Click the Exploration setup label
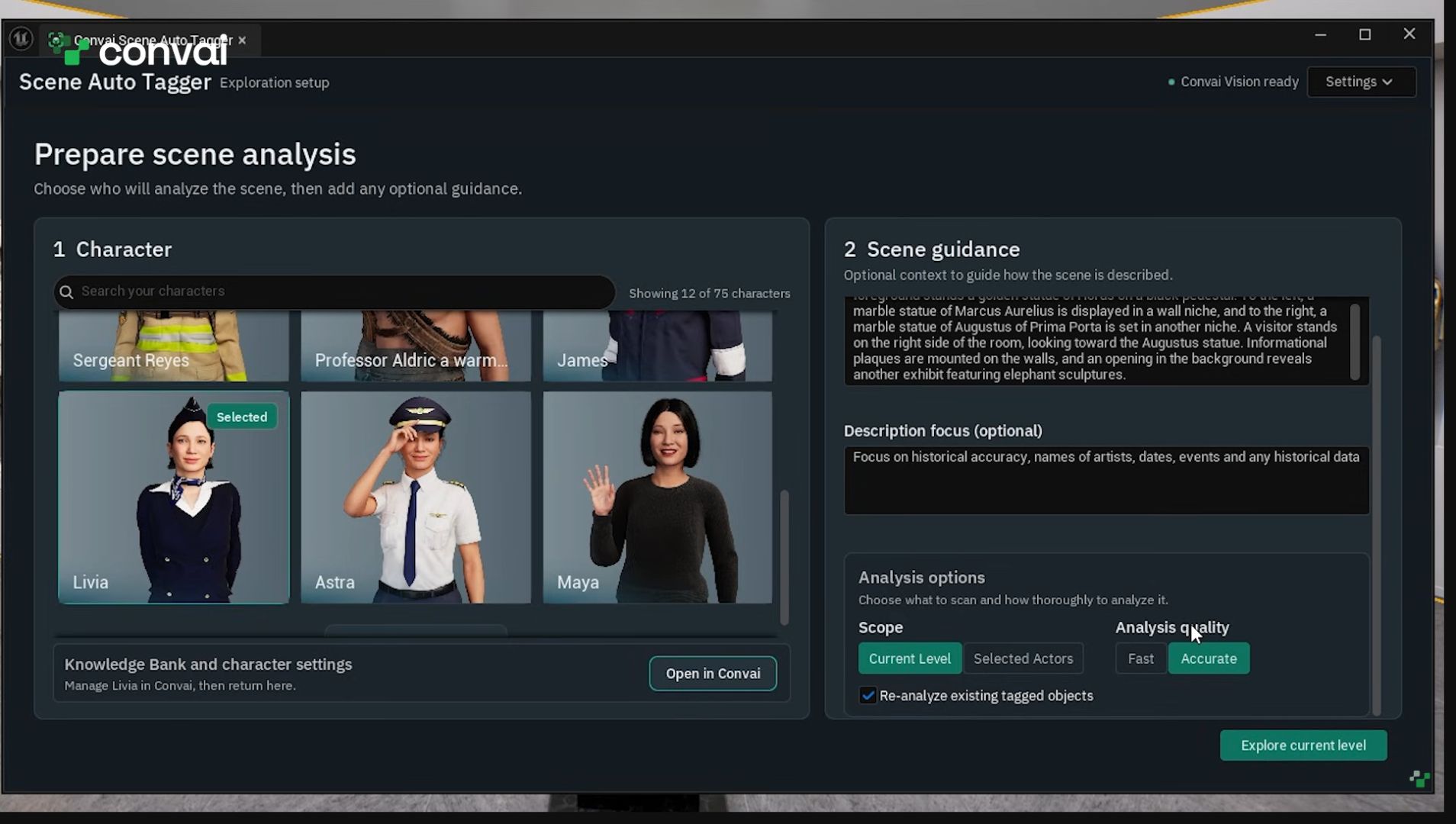 coord(275,82)
